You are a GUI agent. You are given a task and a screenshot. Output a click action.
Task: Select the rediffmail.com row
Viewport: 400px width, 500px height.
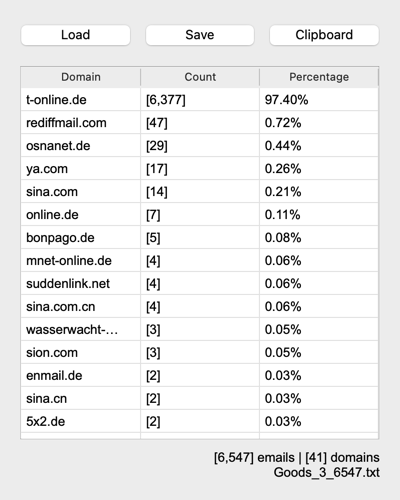pos(200,123)
